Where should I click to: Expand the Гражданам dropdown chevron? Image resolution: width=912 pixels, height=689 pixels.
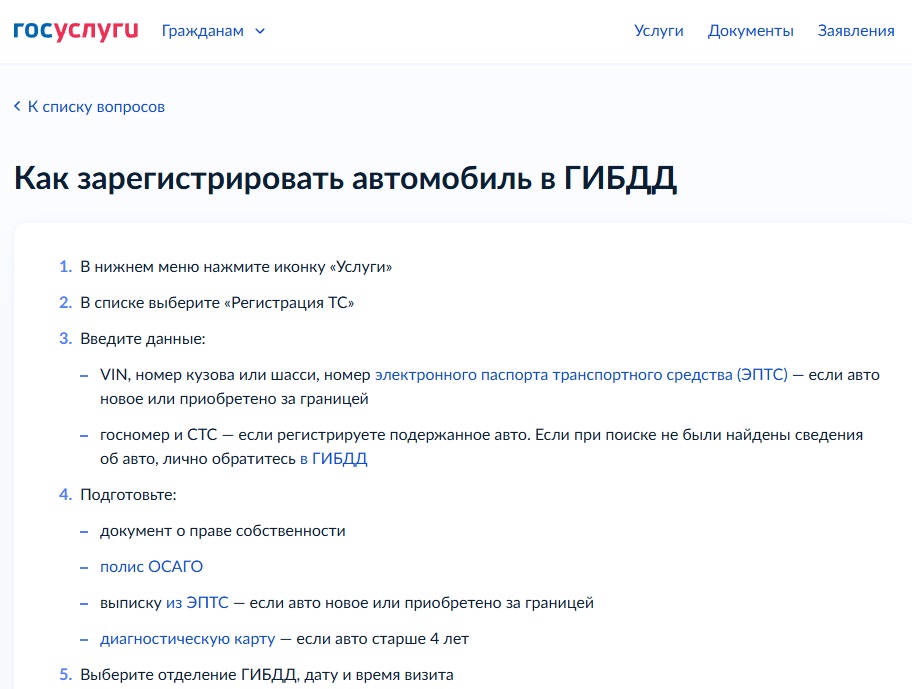[x=260, y=31]
